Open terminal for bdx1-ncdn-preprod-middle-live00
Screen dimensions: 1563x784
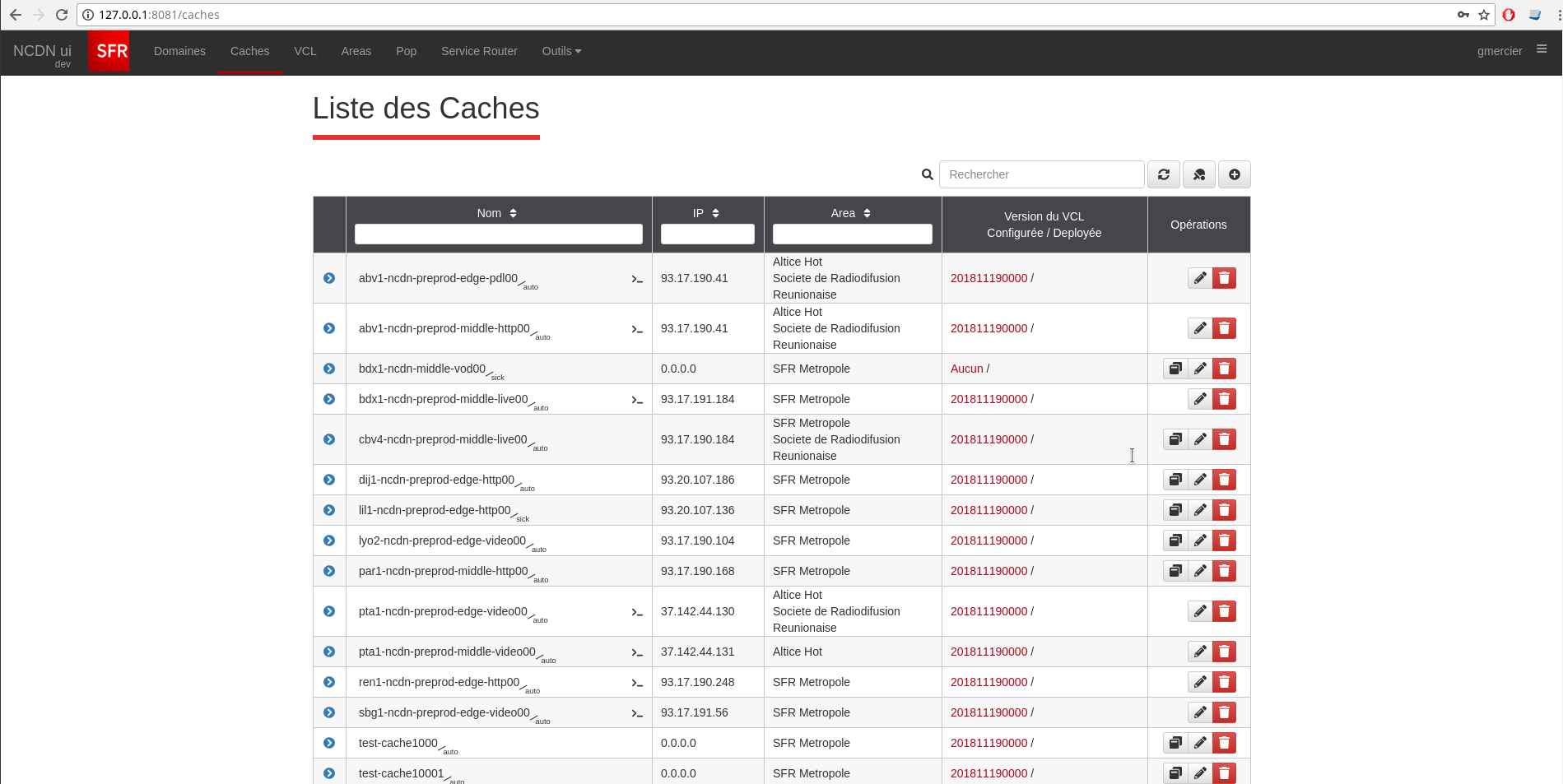(x=637, y=401)
